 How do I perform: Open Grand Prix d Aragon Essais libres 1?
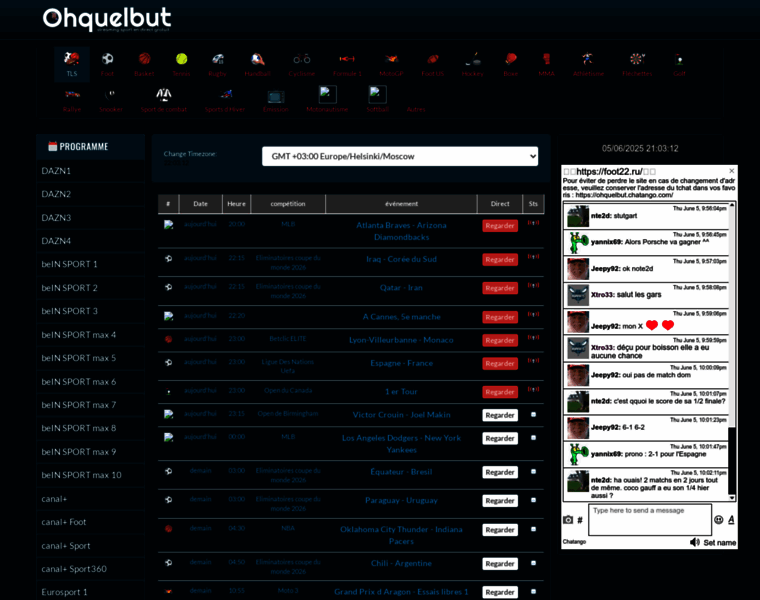401,592
